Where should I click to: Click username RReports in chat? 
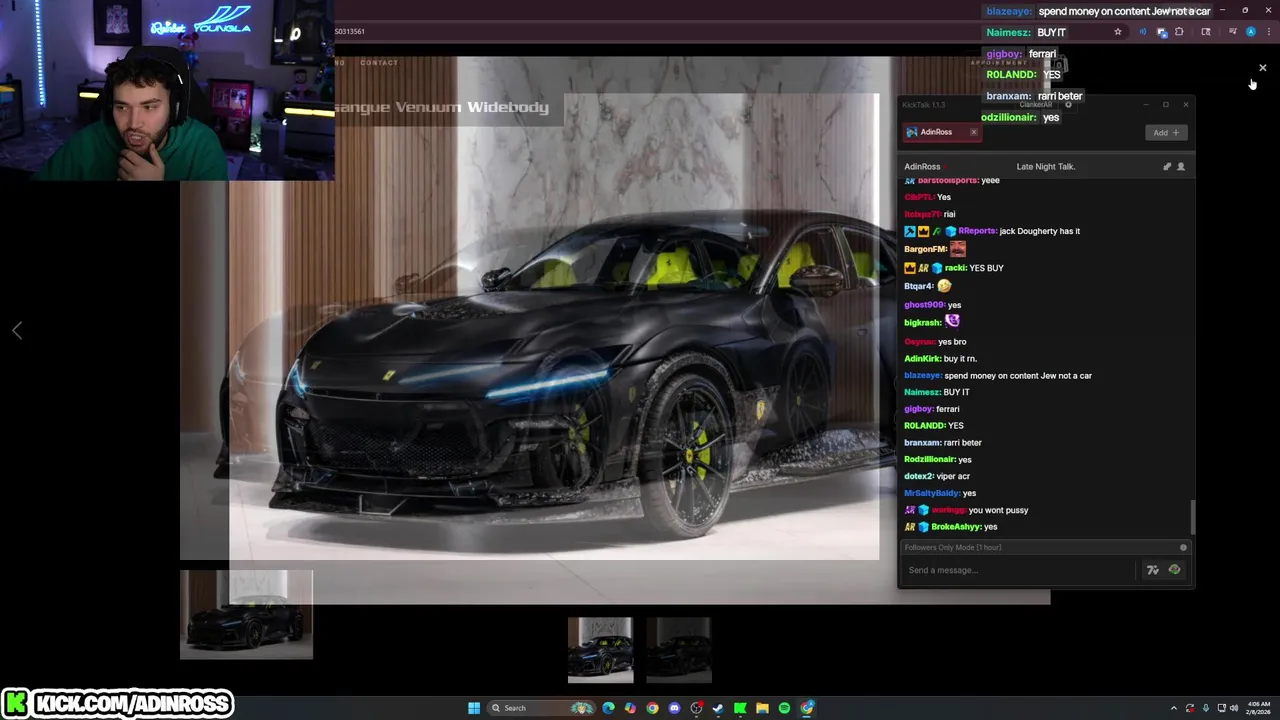click(x=978, y=231)
